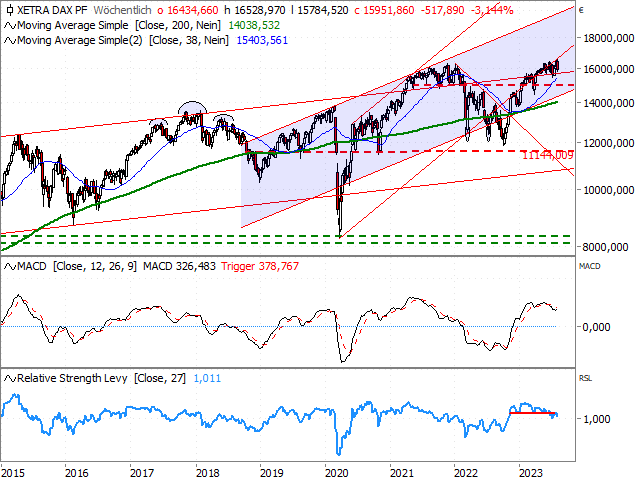Click the 14000,000 price axis label
Image resolution: width=640 pixels, height=480 pixels.
[x=609, y=104]
